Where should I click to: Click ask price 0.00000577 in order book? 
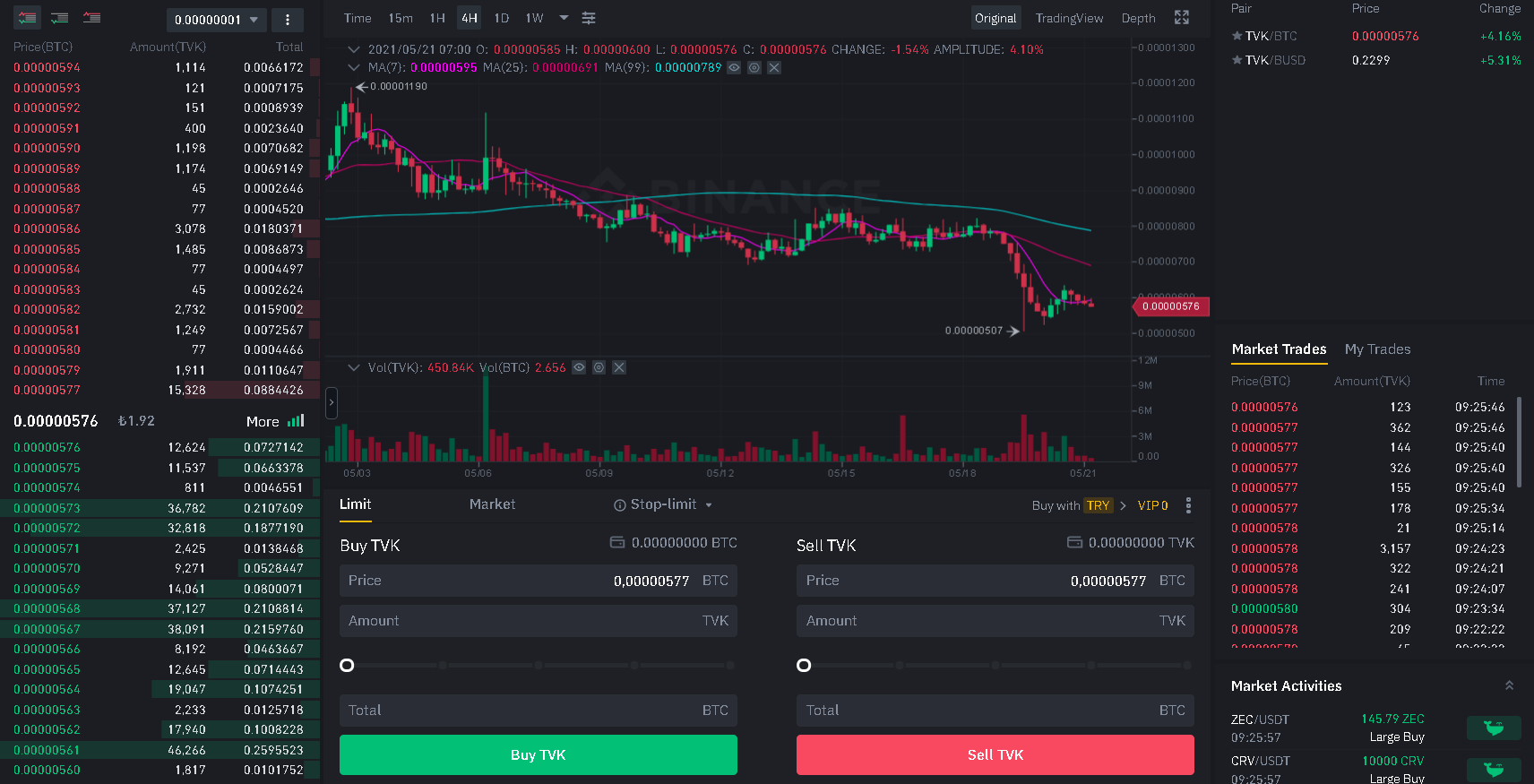[47, 390]
